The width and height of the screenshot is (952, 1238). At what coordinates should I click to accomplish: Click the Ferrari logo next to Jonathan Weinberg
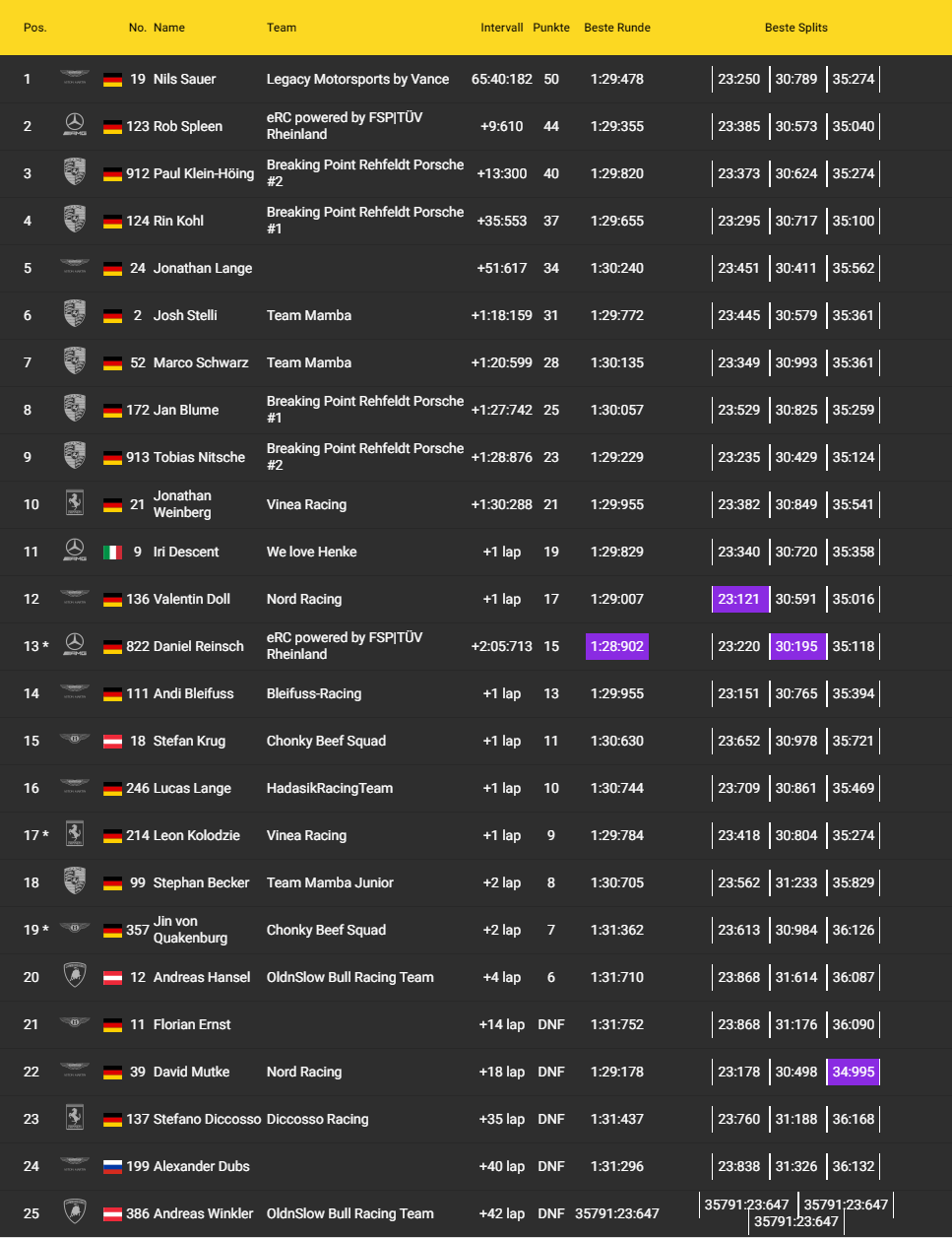coord(75,503)
